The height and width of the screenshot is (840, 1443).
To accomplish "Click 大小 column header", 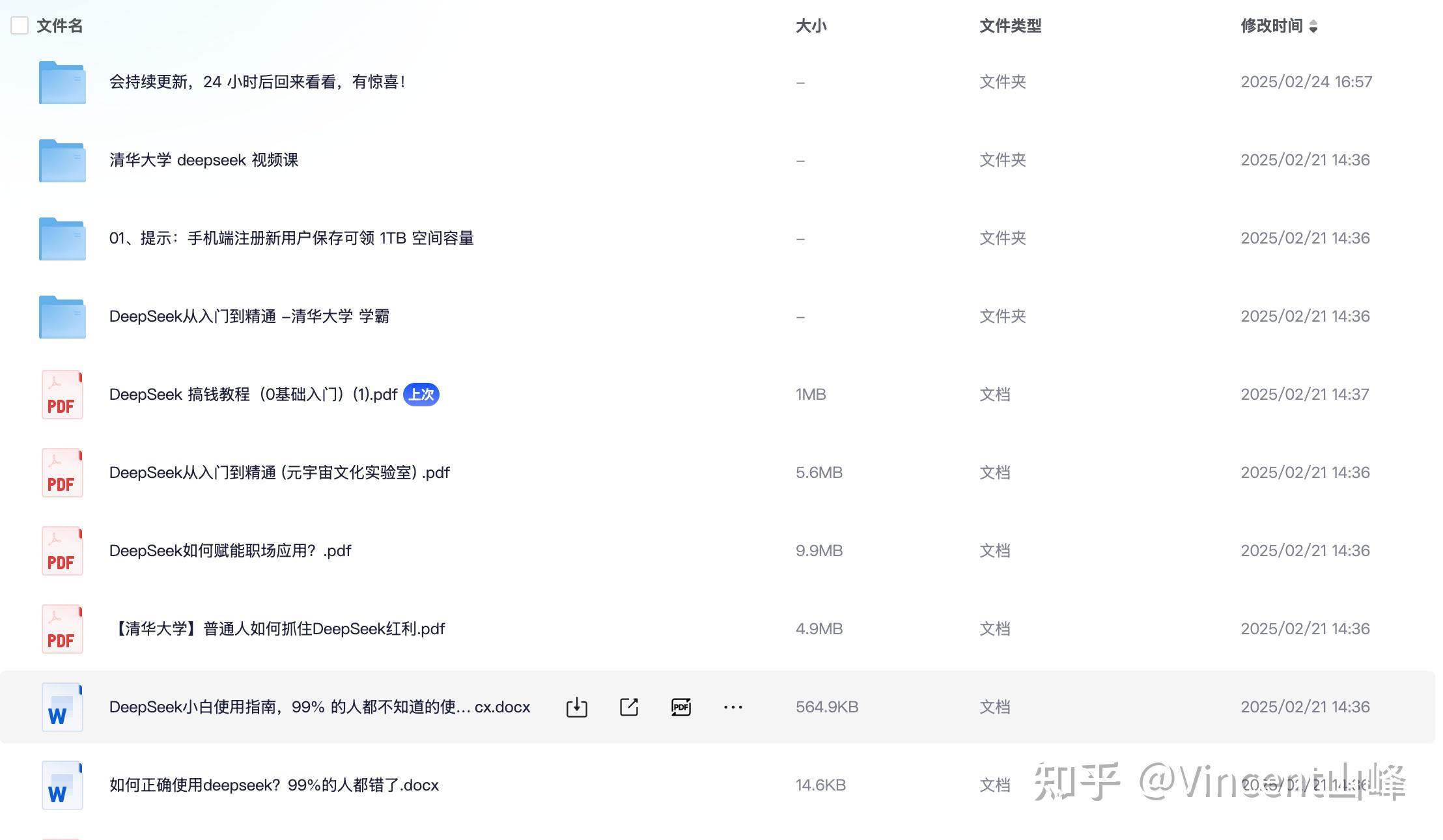I will pos(811,26).
